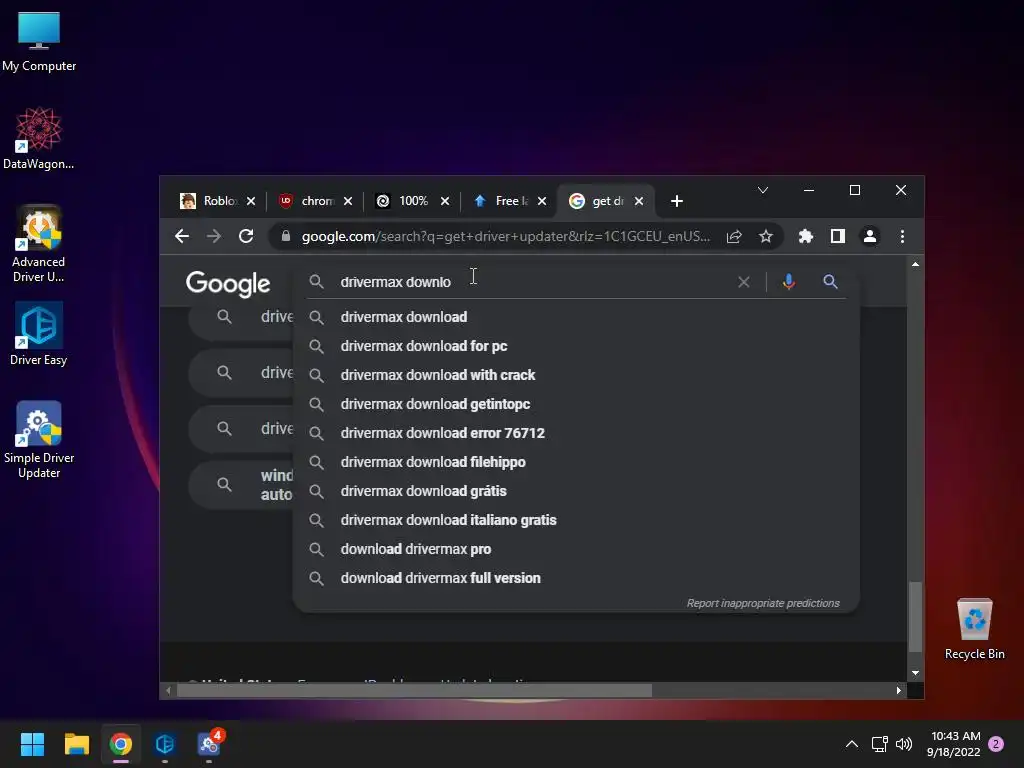The width and height of the screenshot is (1024, 768).
Task: Launch Driver Easy desktop shortcut
Action: tap(39, 334)
